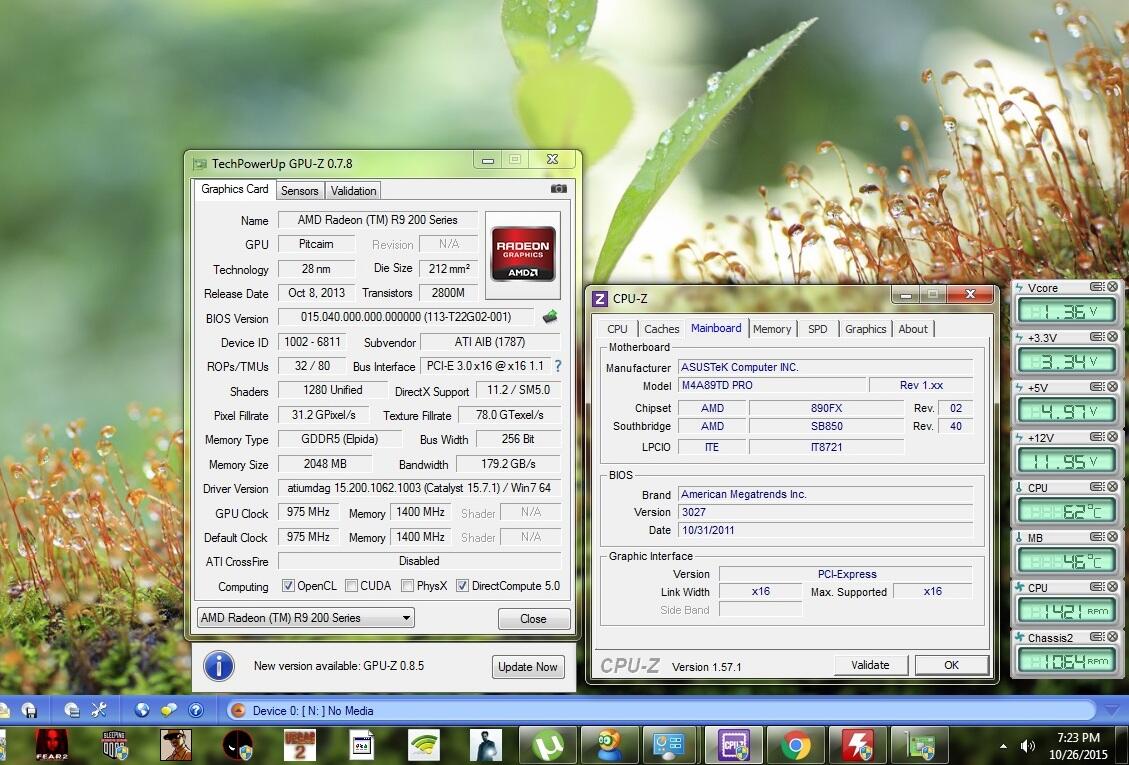This screenshot has height=765, width=1129.
Task: Open settings for the MB temperature gadget
Action: pyautogui.click(x=1096, y=537)
